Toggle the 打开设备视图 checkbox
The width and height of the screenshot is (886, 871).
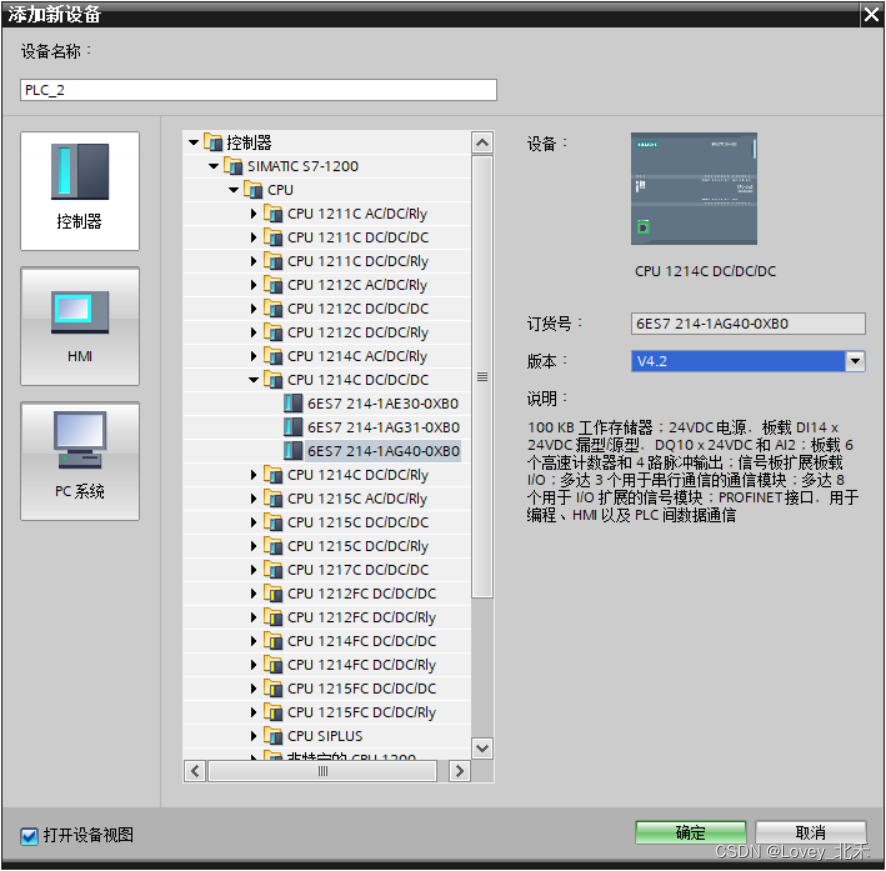29,835
